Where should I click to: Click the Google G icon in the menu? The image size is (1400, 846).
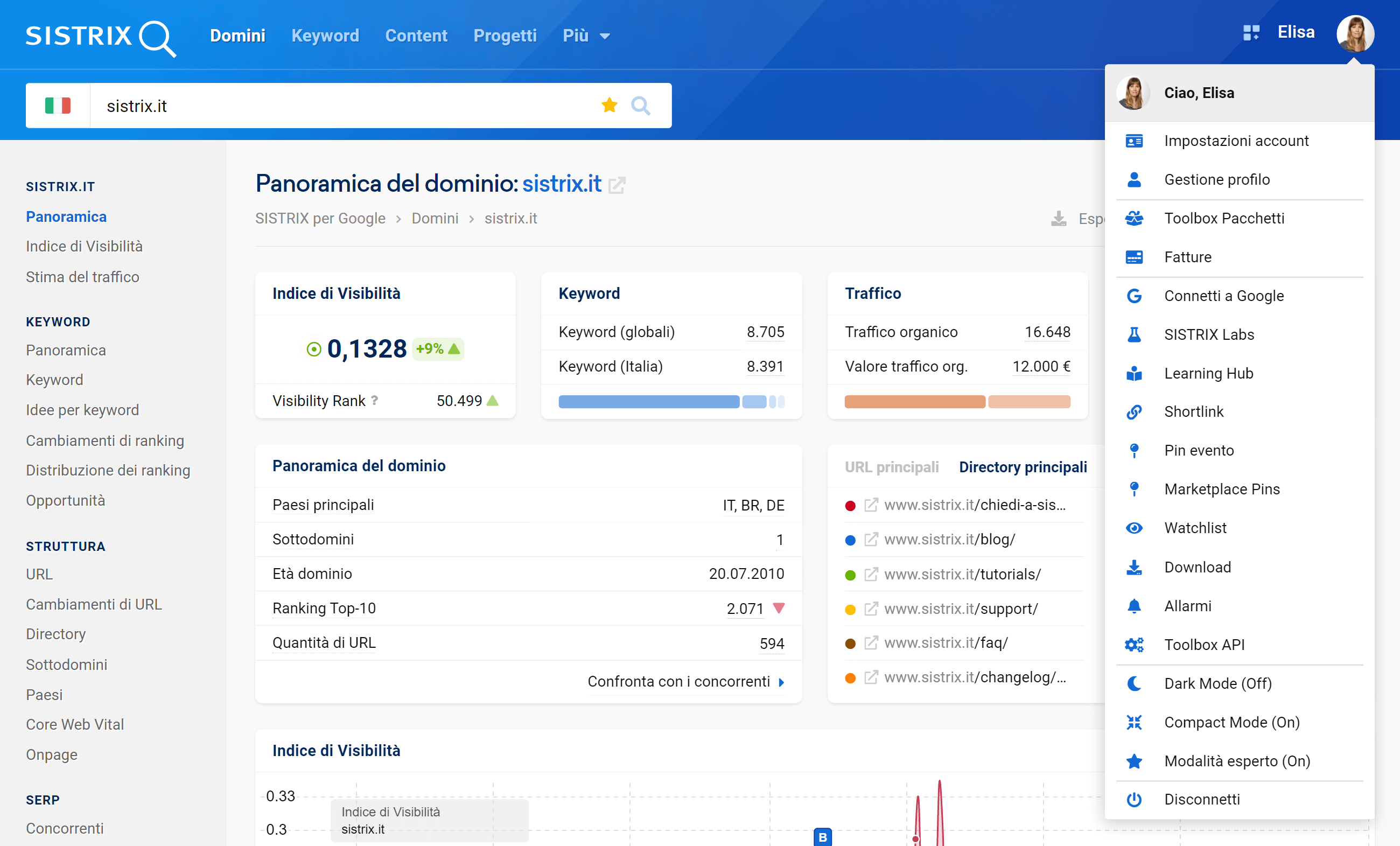[x=1134, y=296]
